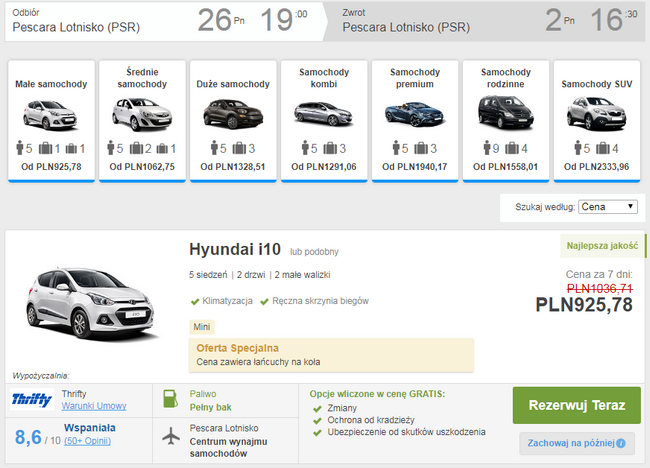Screen dimensions: 650x468
Task: Select the Samochody SUV car category
Action: coord(597,121)
